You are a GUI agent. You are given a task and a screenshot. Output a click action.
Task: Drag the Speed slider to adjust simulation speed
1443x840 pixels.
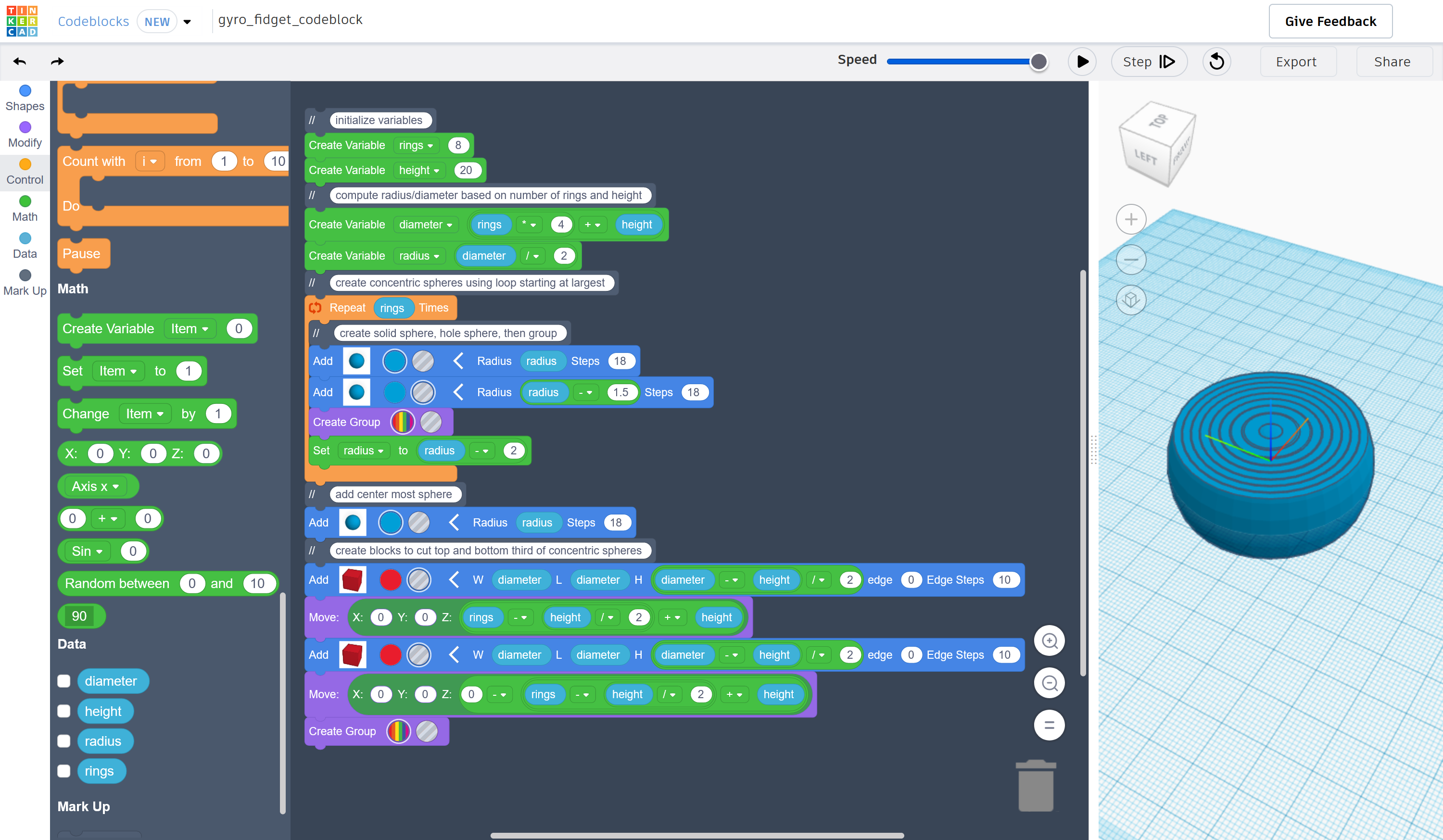point(1040,62)
